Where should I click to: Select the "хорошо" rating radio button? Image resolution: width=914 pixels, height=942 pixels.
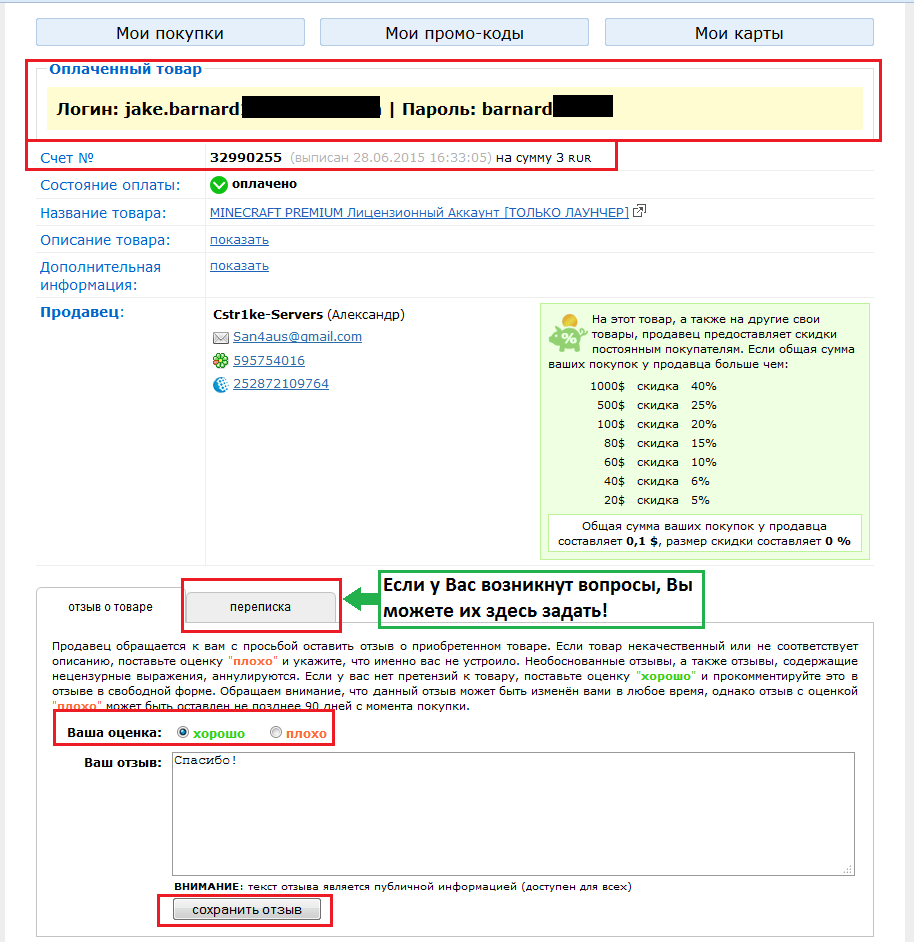pos(182,732)
